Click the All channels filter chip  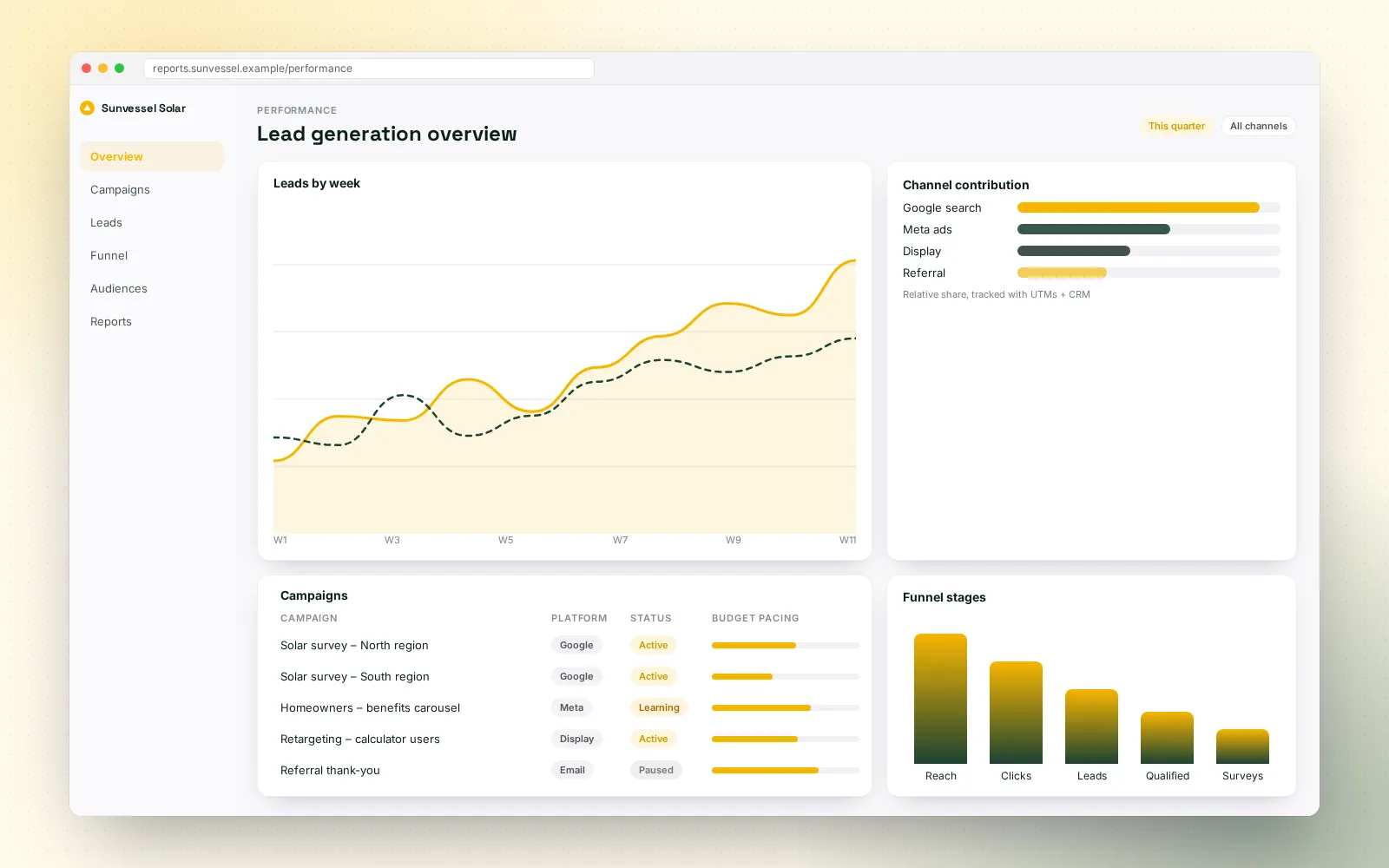[x=1258, y=126]
